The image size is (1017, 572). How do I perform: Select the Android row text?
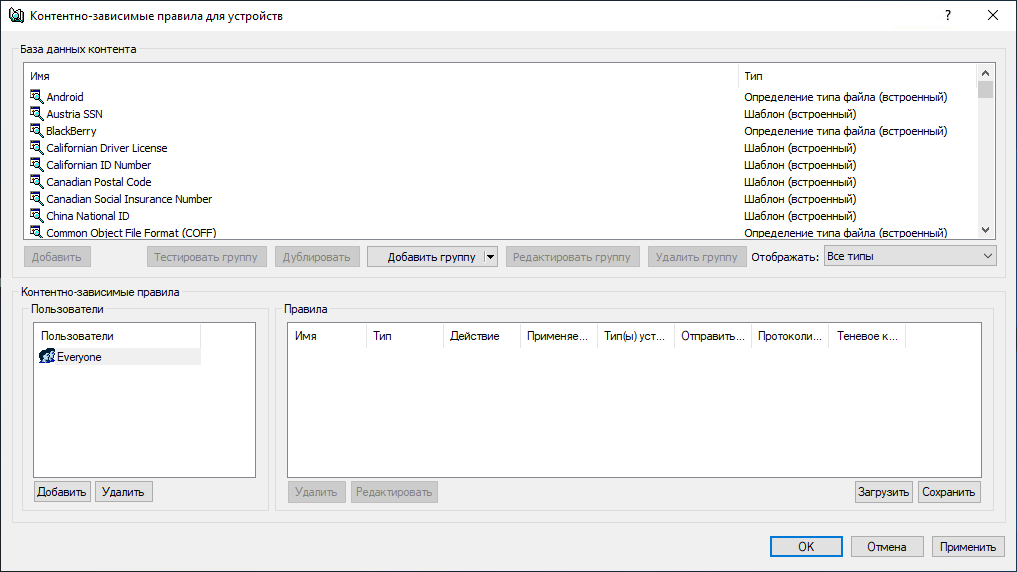(65, 97)
